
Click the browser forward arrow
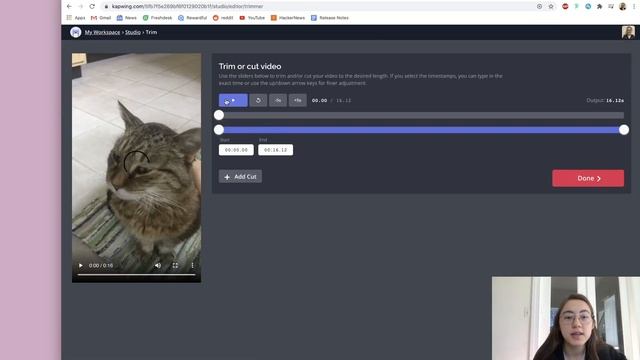click(80, 6)
